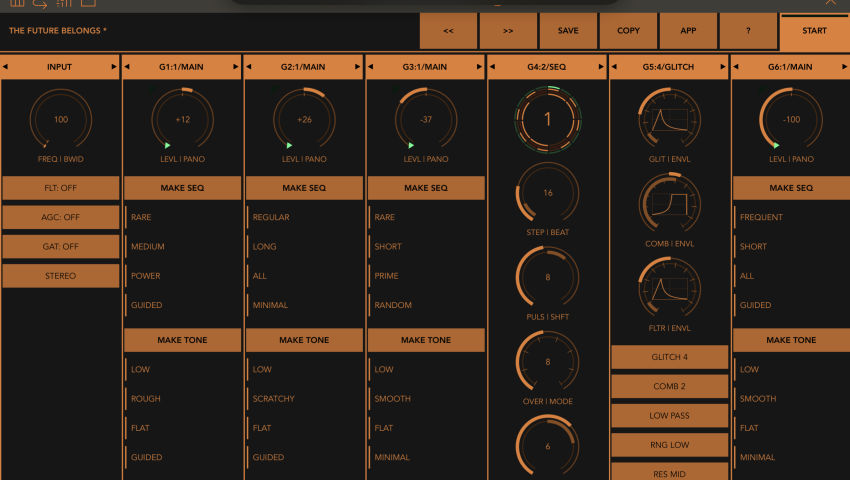Open help with the ? button
The width and height of the screenshot is (850, 480).
[748, 31]
